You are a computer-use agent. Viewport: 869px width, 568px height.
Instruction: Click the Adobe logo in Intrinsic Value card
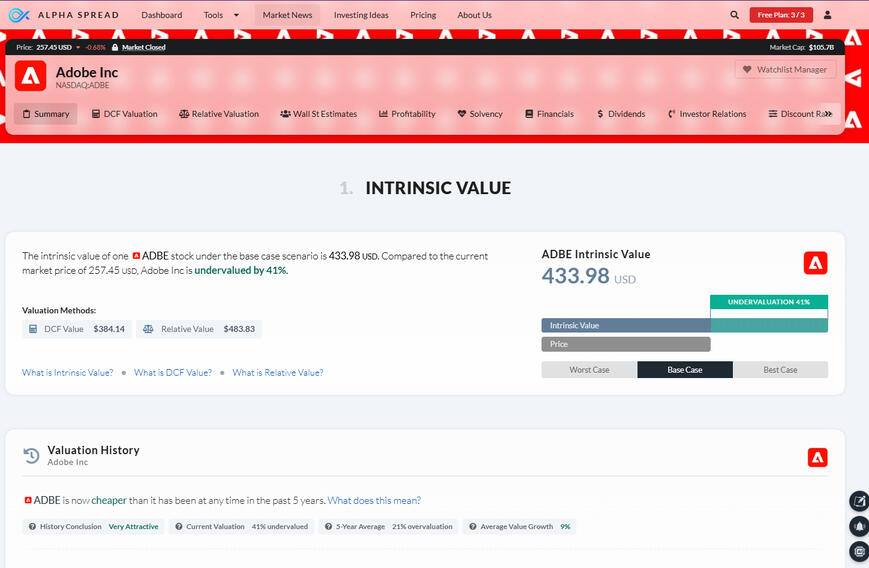[815, 263]
